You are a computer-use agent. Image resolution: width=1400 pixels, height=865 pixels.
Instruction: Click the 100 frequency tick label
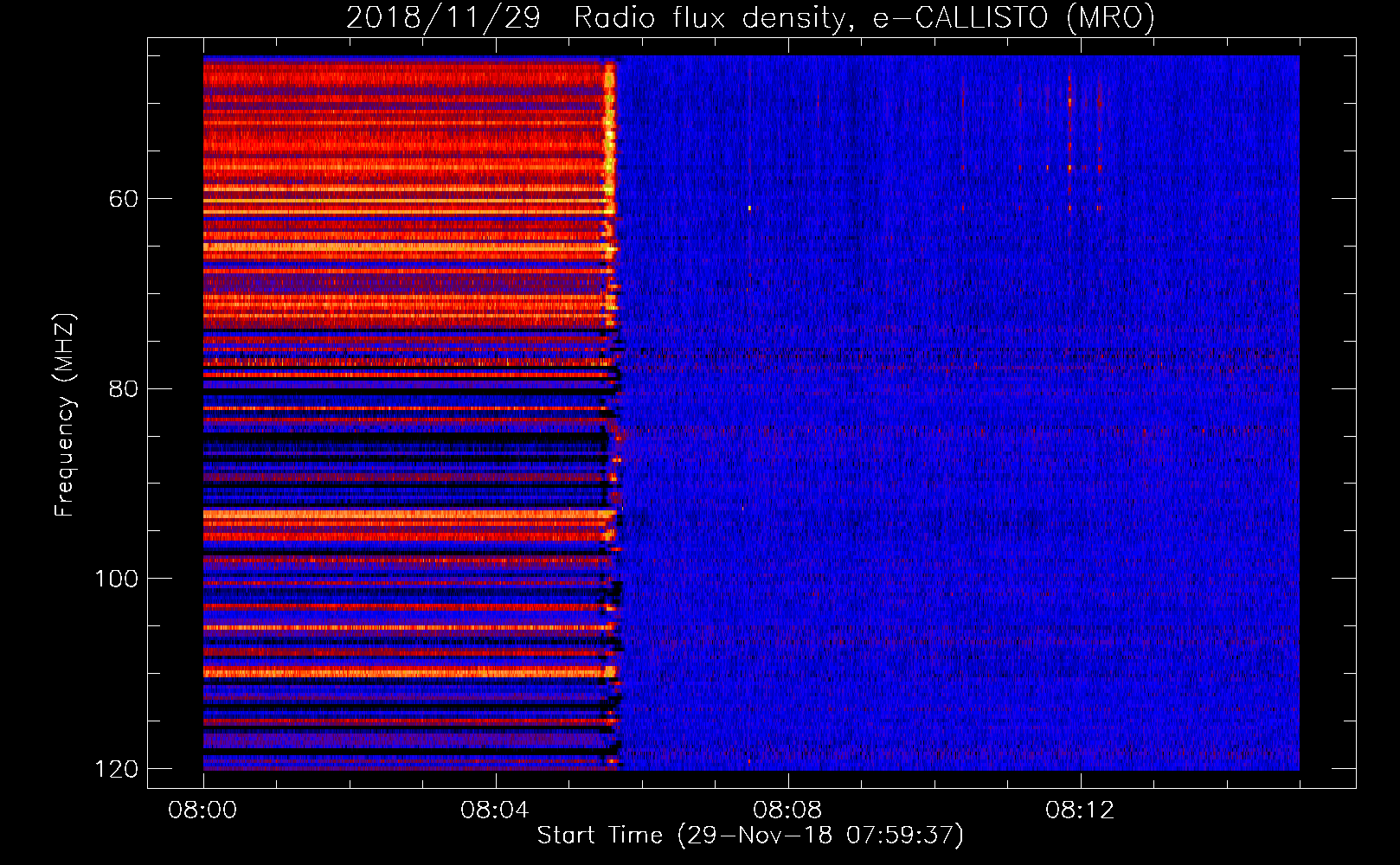(x=117, y=579)
